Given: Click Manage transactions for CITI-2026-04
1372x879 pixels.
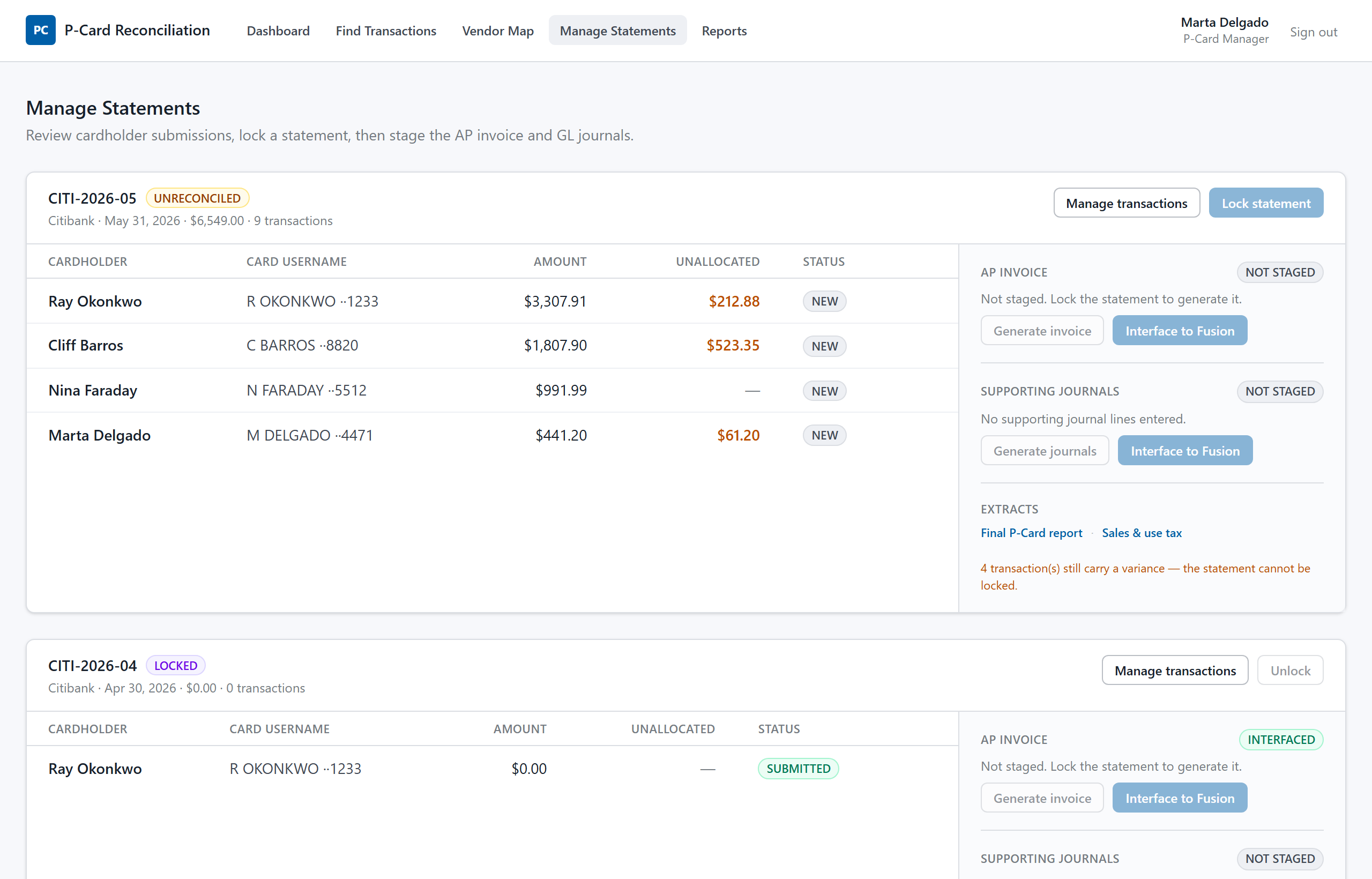Looking at the screenshot, I should click(1175, 670).
